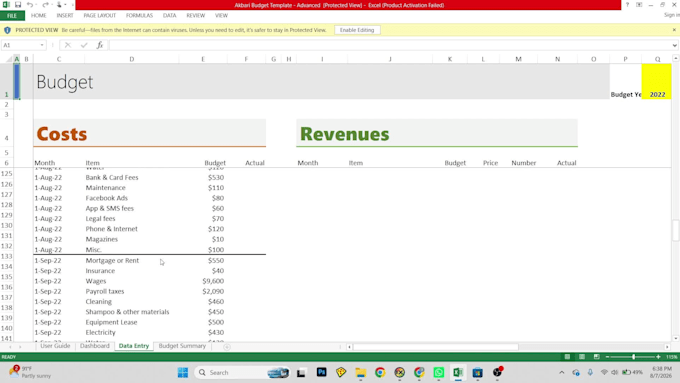Click the Redo arrow icon
The height and width of the screenshot is (383, 680).
45,5
